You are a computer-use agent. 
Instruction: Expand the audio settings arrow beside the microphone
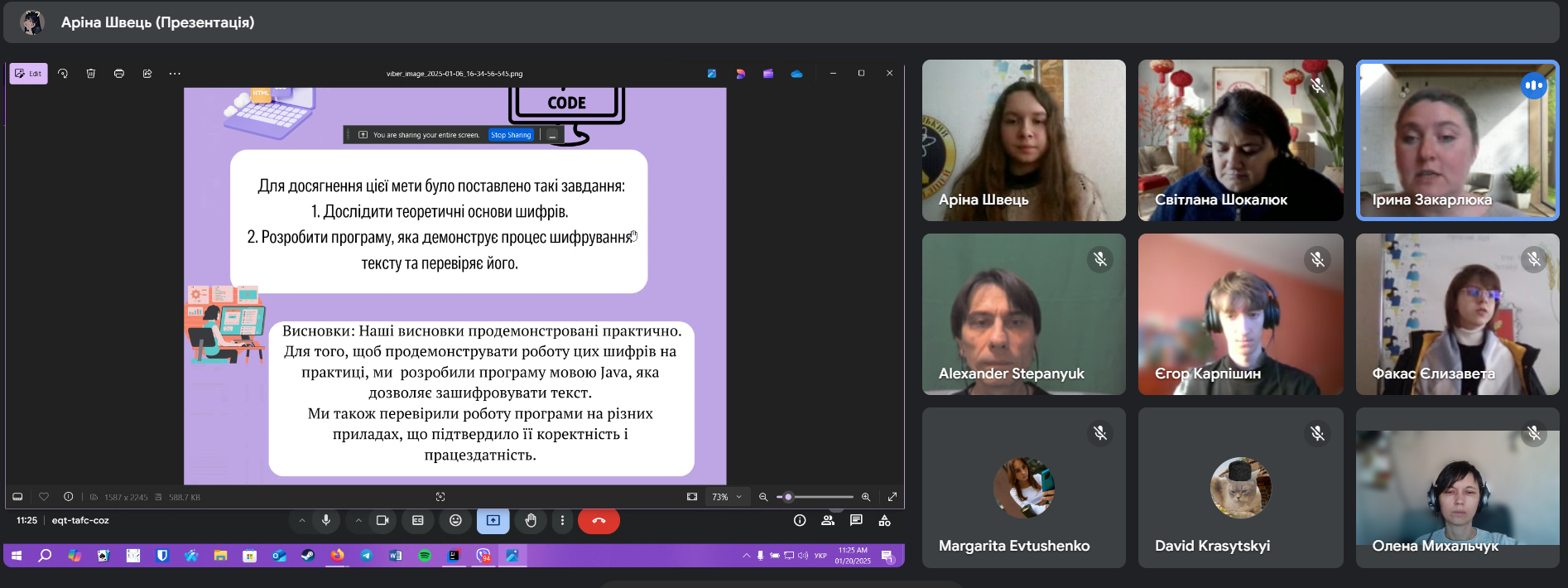pos(302,520)
